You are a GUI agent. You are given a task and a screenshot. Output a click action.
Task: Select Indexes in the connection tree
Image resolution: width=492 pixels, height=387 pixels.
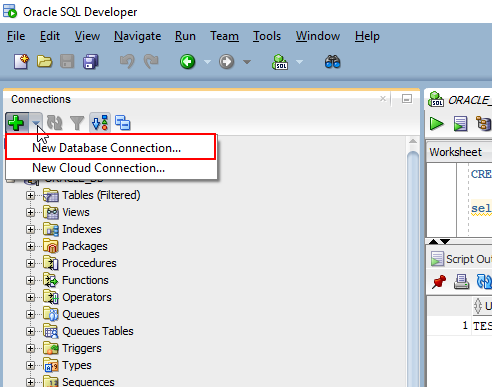click(x=82, y=229)
